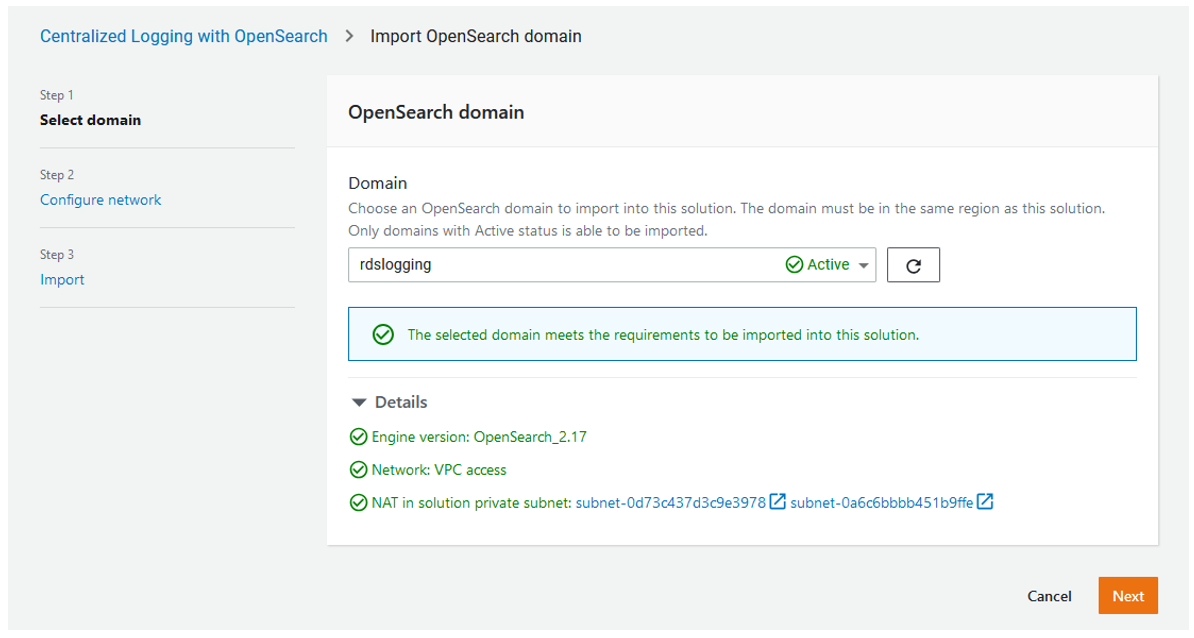
Task: Click the OpenSearch domain panel heading
Action: [436, 113]
